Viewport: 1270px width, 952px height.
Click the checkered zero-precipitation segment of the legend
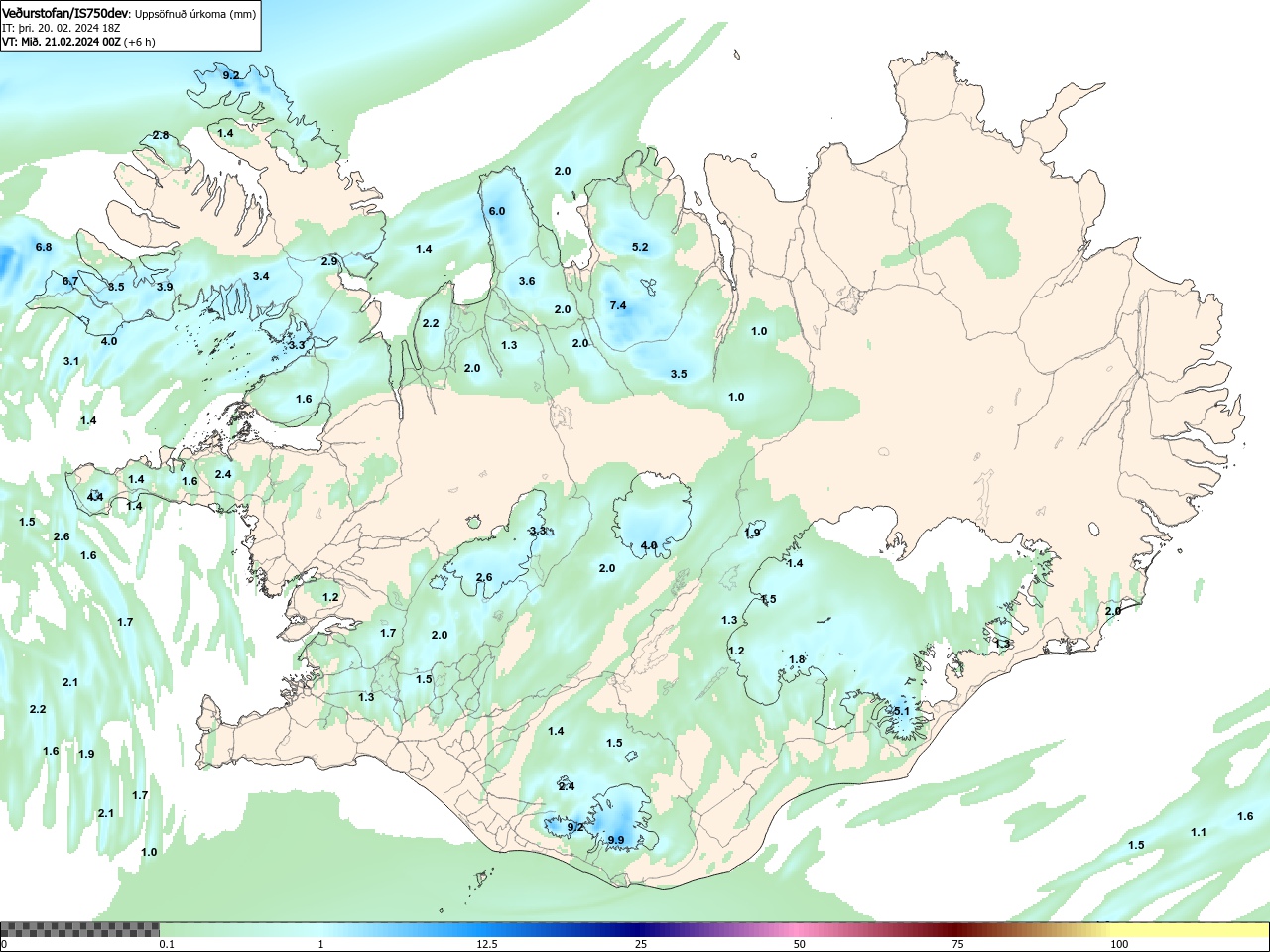pyautogui.click(x=79, y=929)
